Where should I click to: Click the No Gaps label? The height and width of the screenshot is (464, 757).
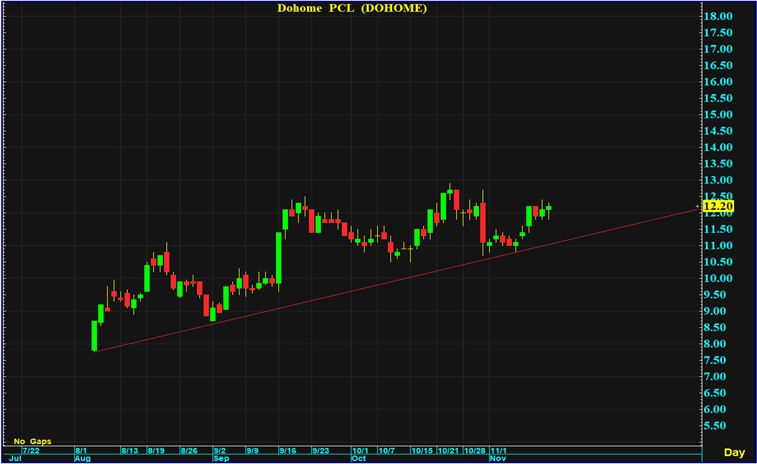[32, 441]
